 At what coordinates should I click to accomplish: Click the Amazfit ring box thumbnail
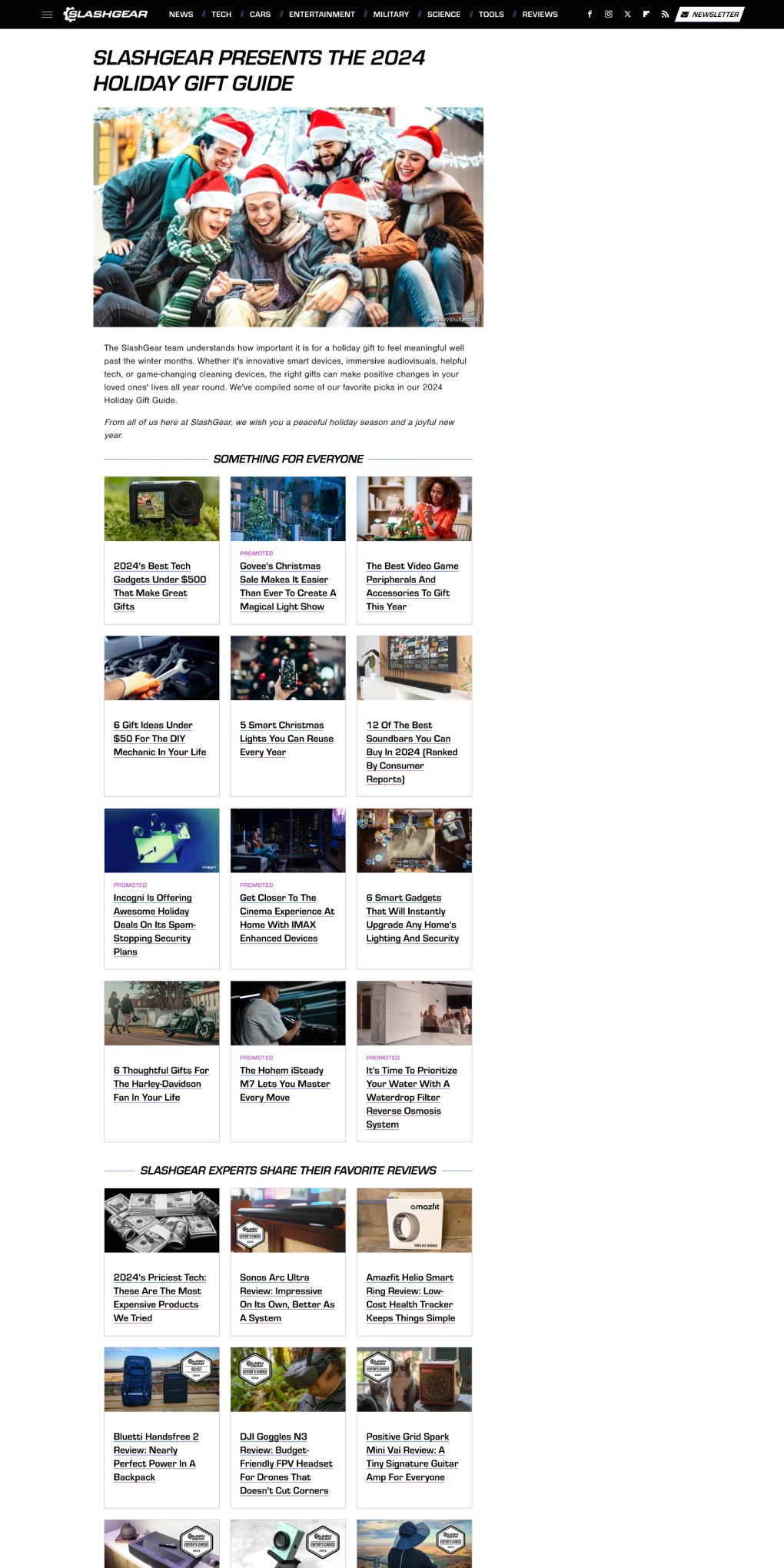click(414, 1221)
